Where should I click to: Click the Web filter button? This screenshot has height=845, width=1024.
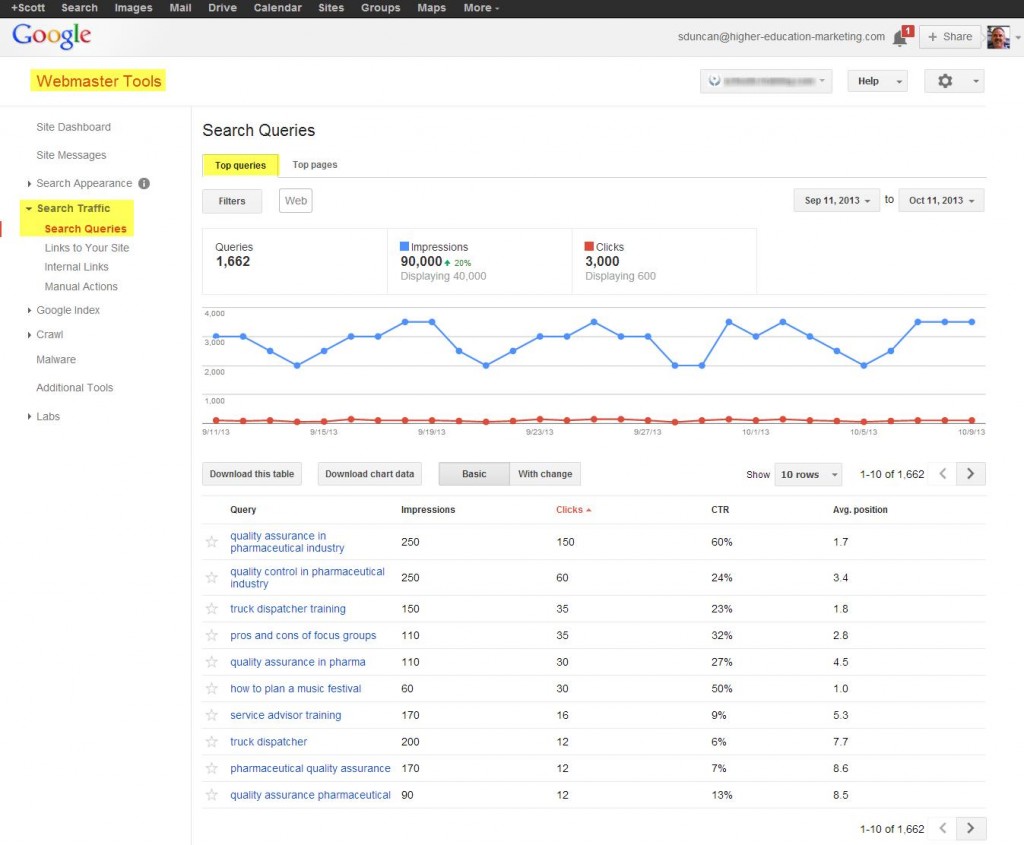tap(296, 200)
